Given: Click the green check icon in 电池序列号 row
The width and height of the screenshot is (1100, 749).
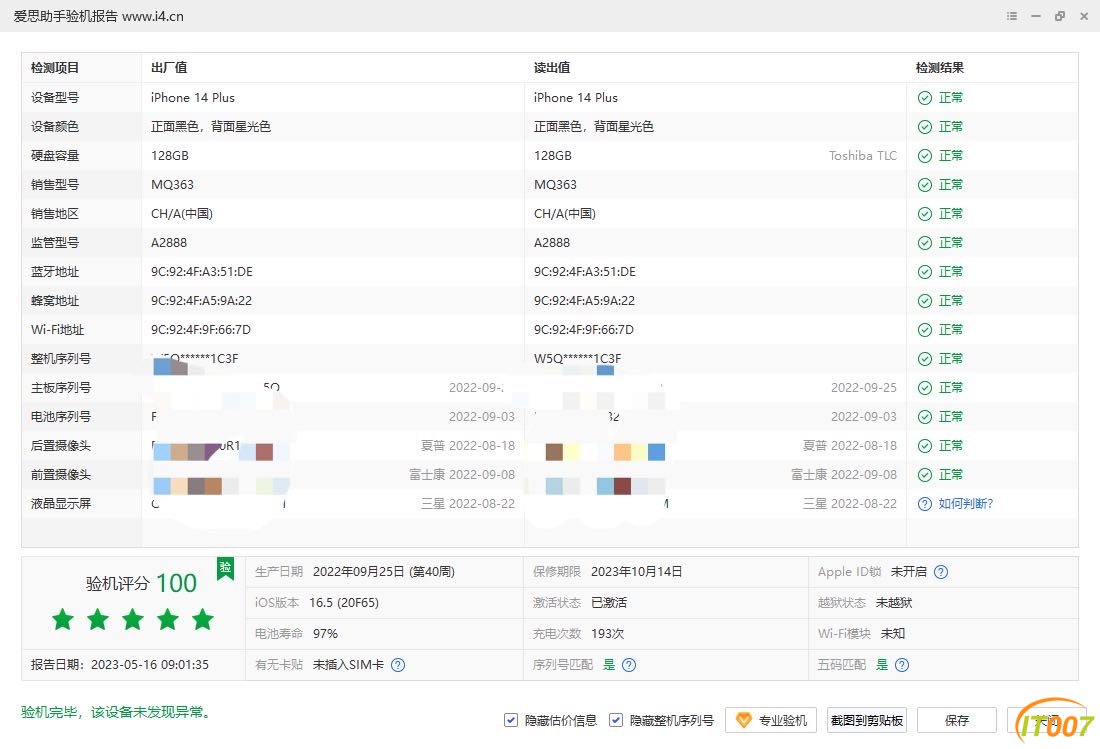Looking at the screenshot, I should [x=925, y=417].
